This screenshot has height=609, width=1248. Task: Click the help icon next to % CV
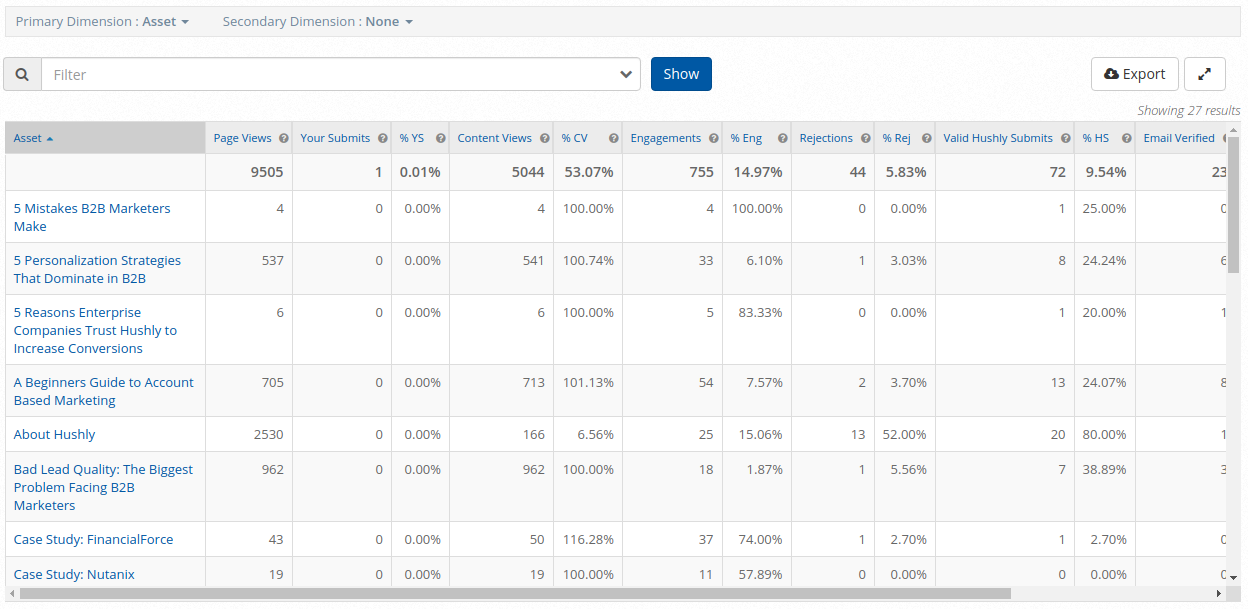tap(613, 139)
